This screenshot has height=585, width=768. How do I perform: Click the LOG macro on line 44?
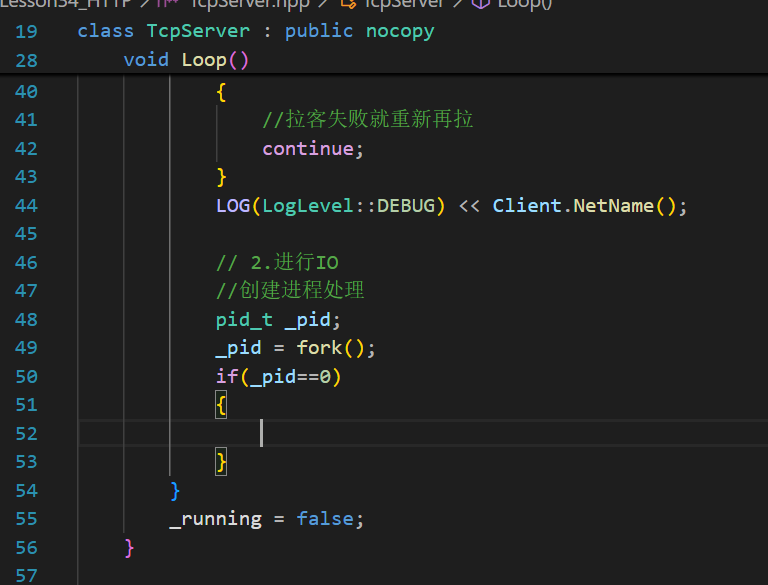click(x=233, y=206)
